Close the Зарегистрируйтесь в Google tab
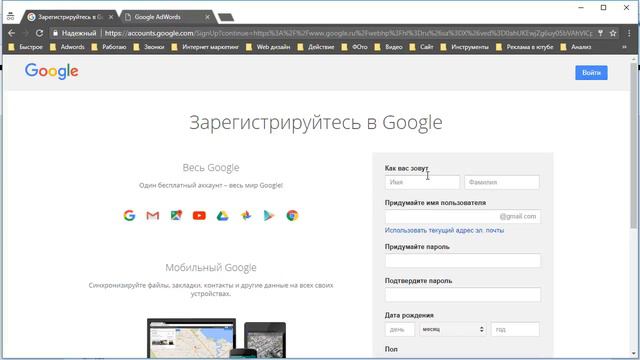640x360 pixels. pos(111,17)
